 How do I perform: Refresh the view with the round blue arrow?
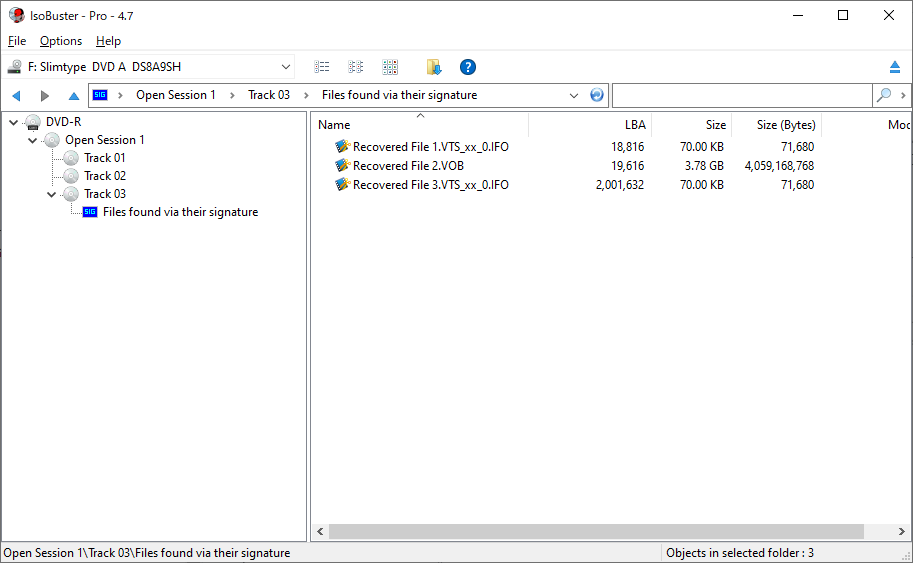click(596, 95)
